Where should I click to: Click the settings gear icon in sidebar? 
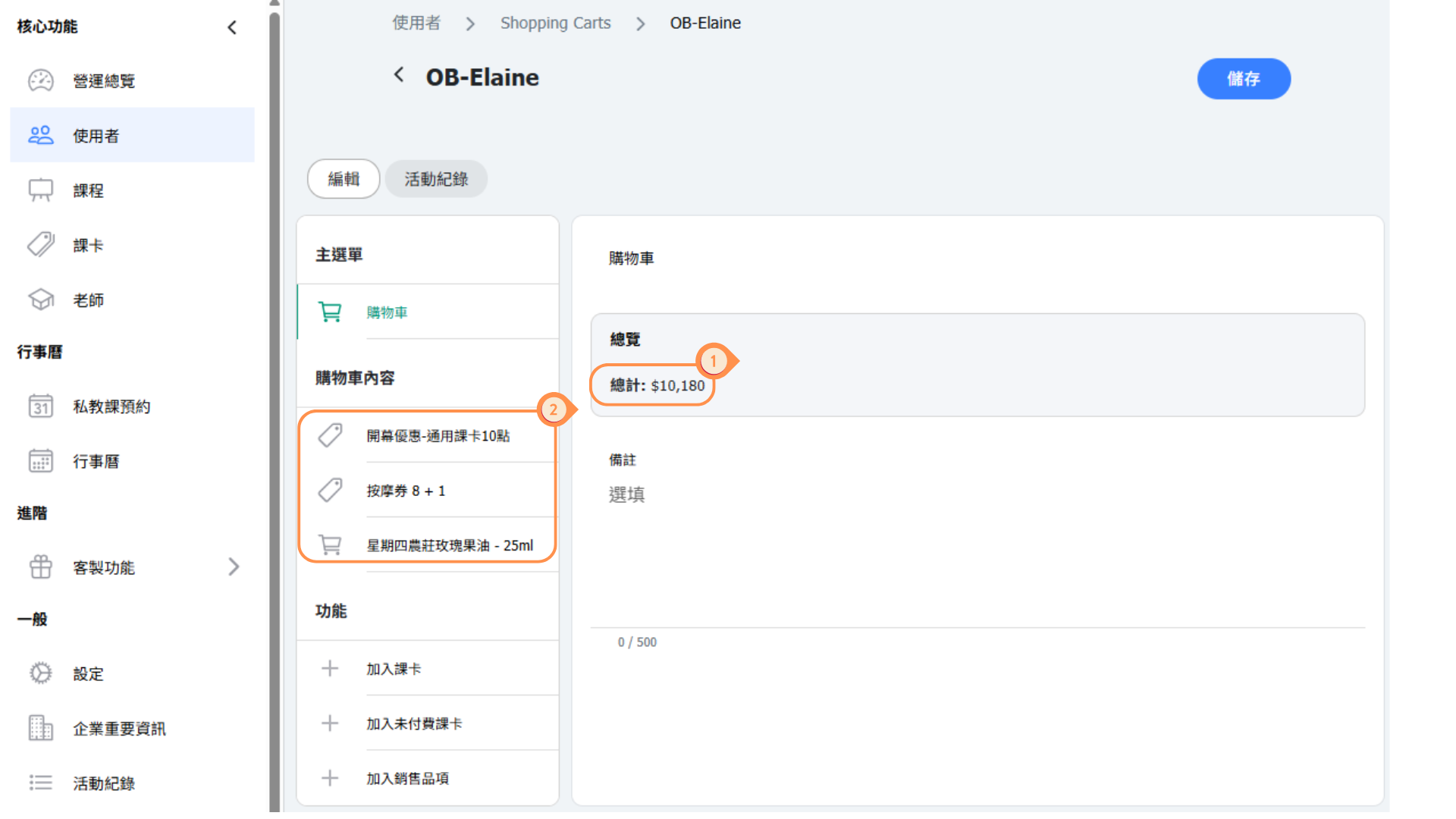coord(41,673)
